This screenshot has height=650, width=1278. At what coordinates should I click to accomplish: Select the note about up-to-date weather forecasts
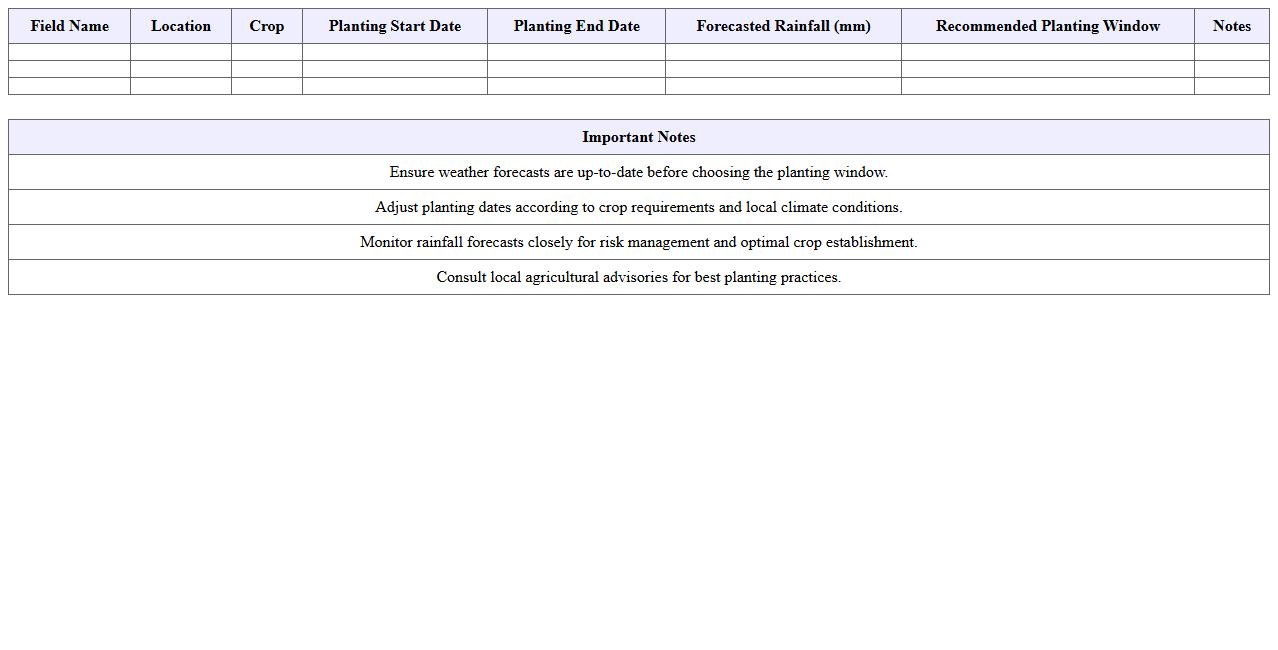tap(639, 172)
